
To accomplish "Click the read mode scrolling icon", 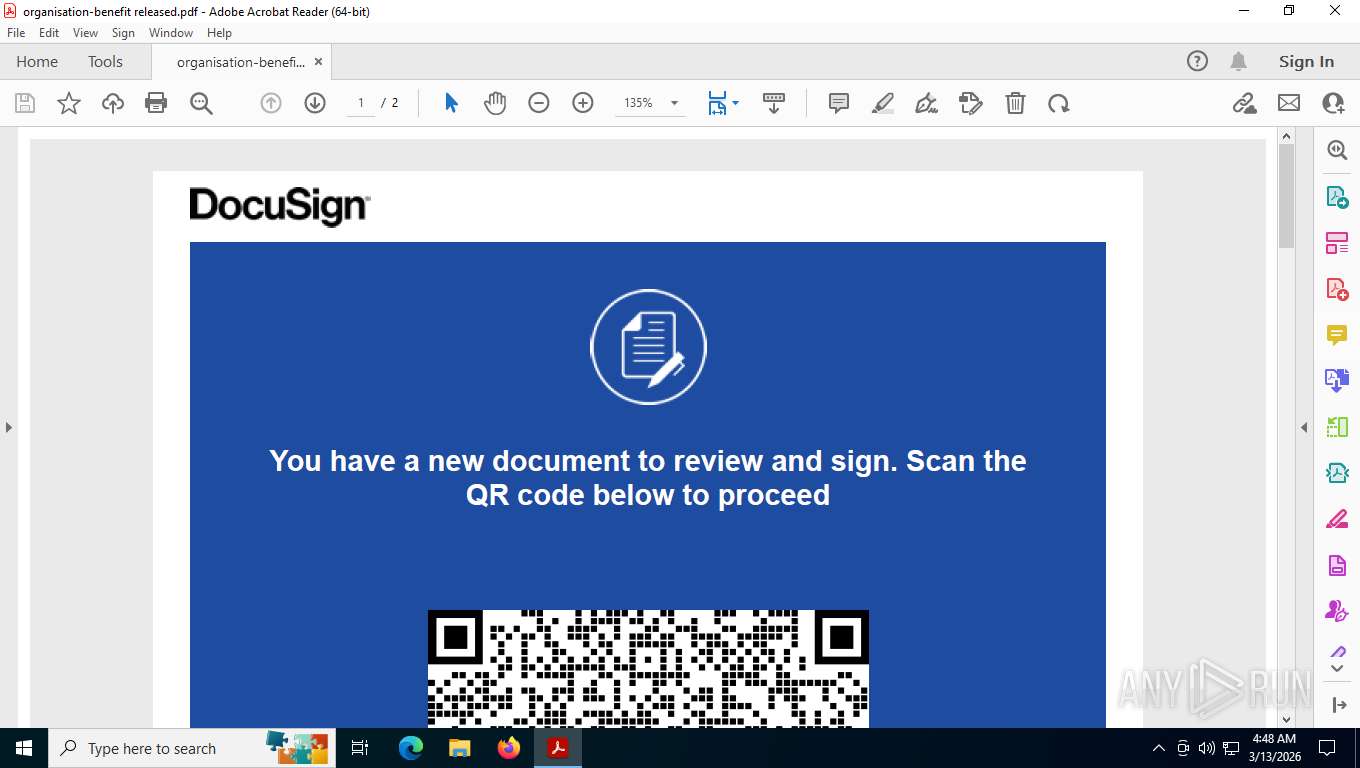I will click(x=773, y=103).
